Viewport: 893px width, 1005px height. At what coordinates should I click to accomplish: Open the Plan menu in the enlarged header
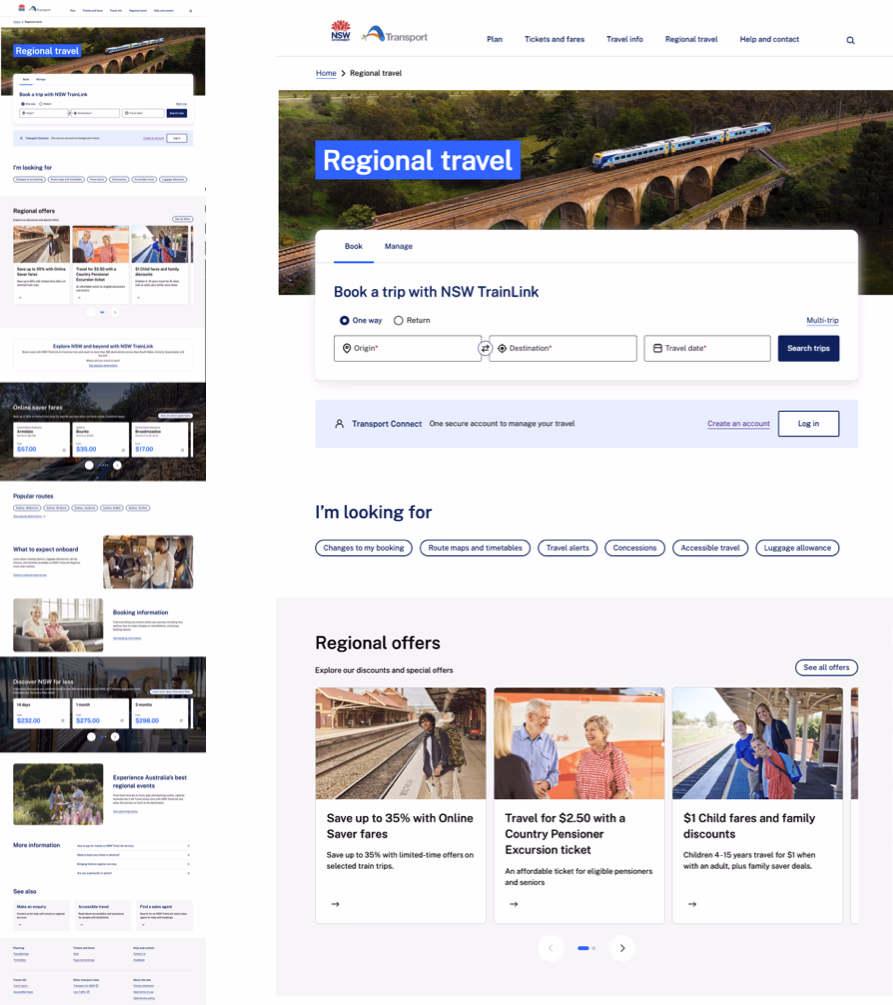(494, 39)
